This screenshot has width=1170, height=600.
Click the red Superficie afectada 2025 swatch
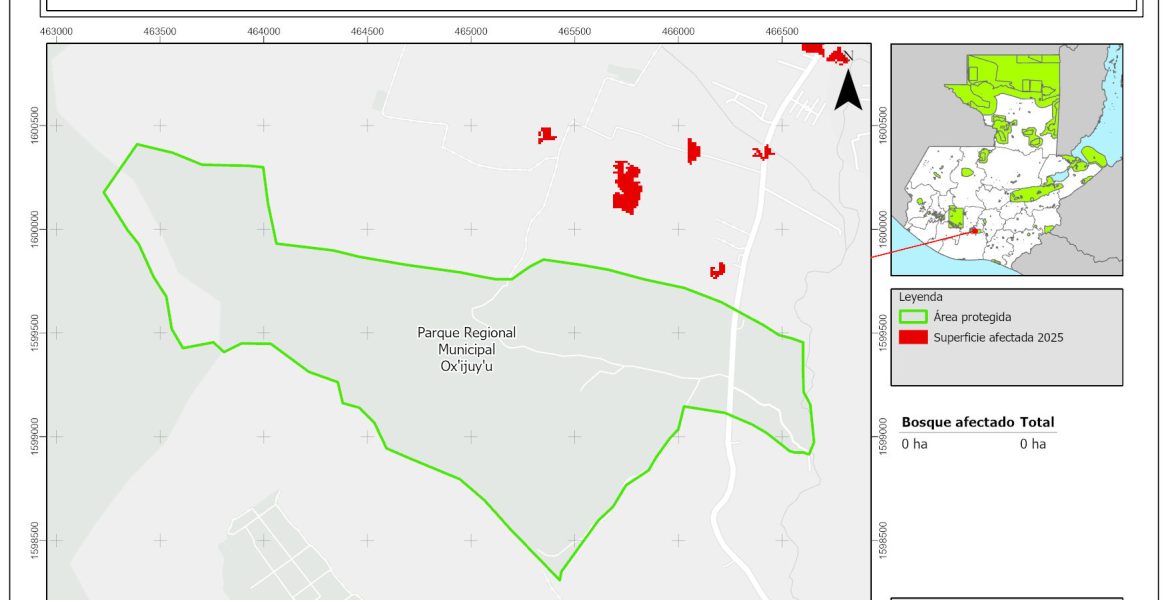coord(914,338)
